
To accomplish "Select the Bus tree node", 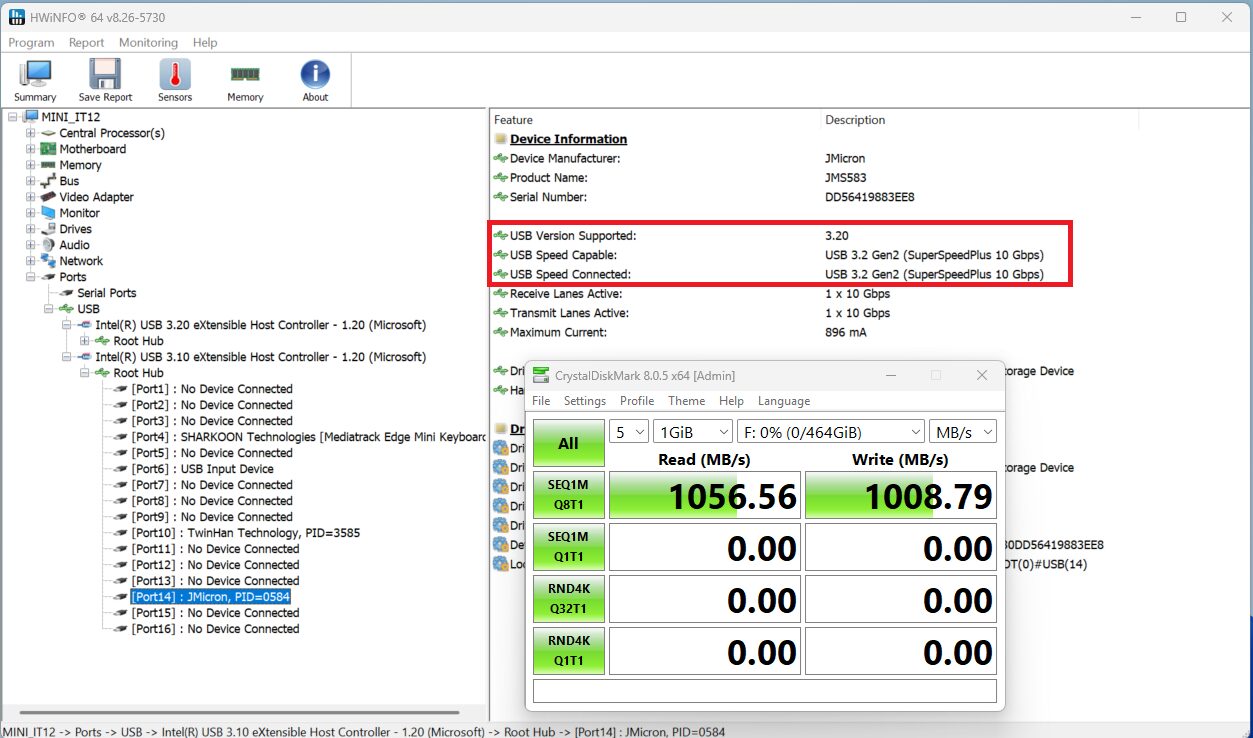I will (x=69, y=181).
